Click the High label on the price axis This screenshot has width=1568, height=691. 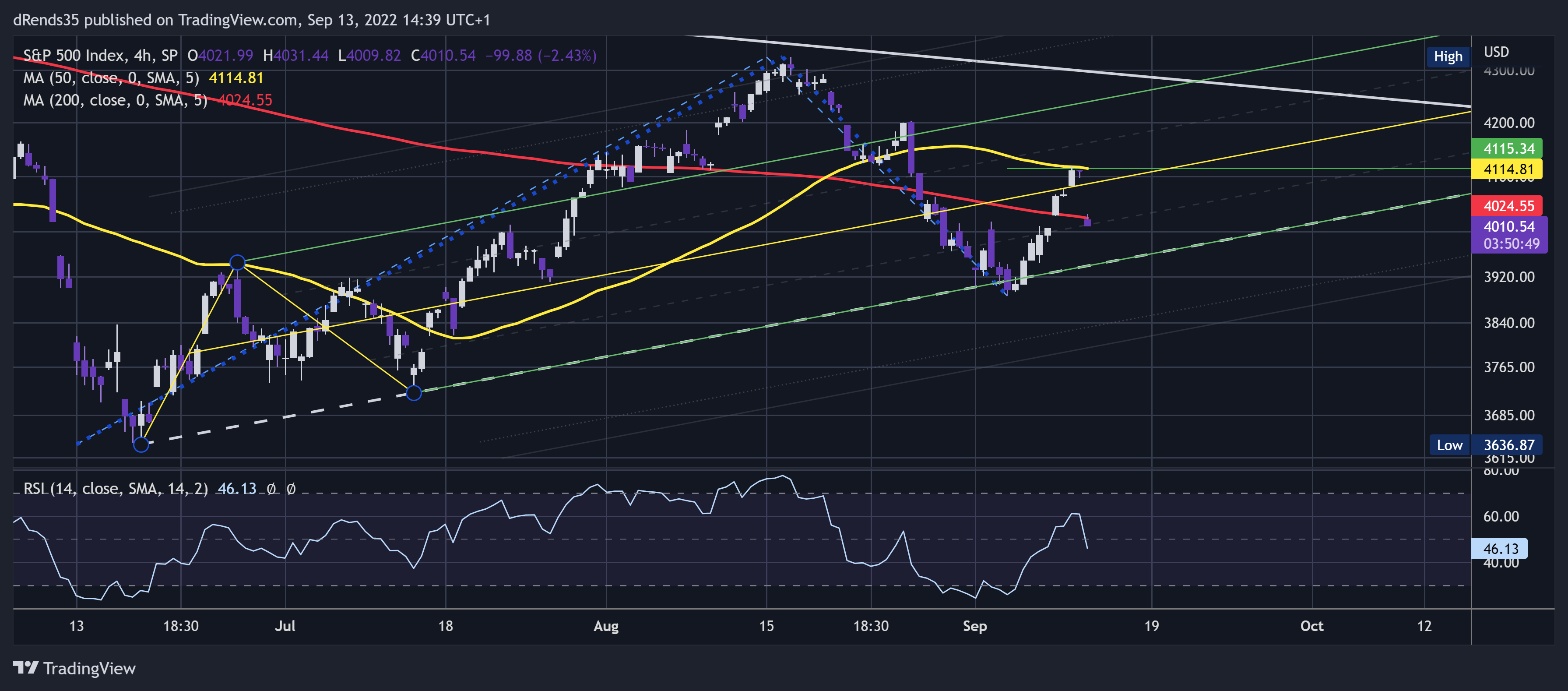click(x=1448, y=56)
